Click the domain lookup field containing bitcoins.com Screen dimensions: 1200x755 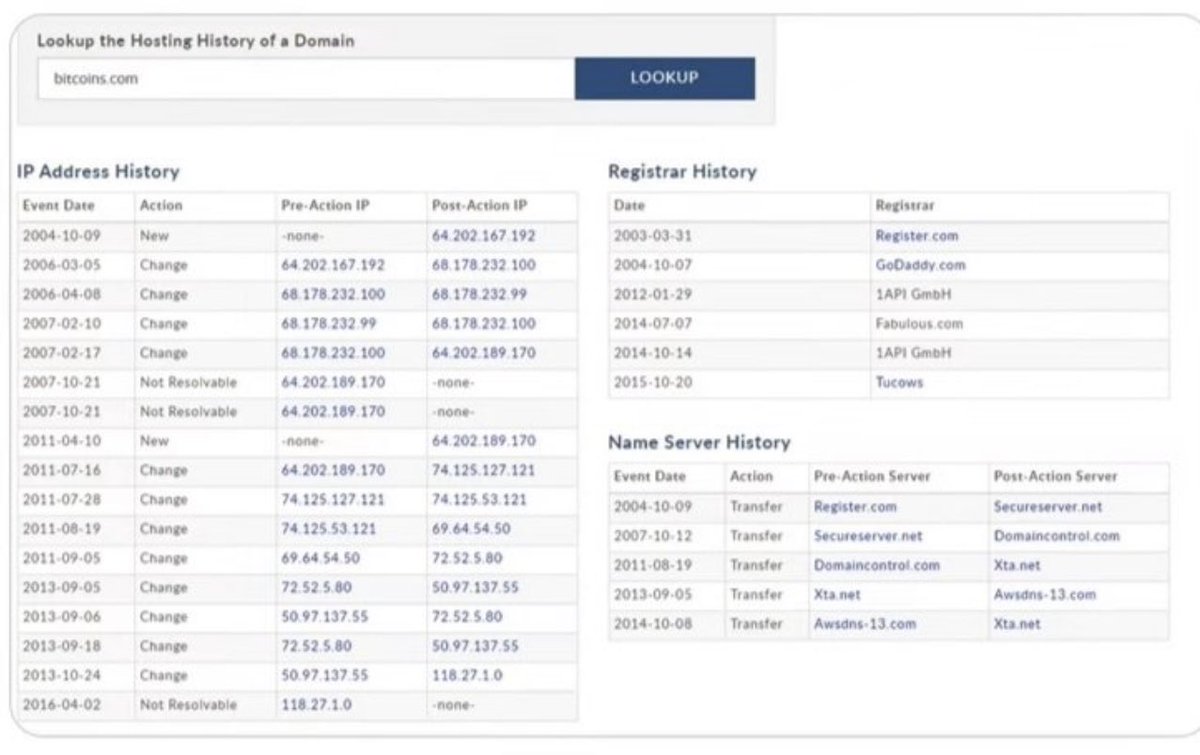305,78
